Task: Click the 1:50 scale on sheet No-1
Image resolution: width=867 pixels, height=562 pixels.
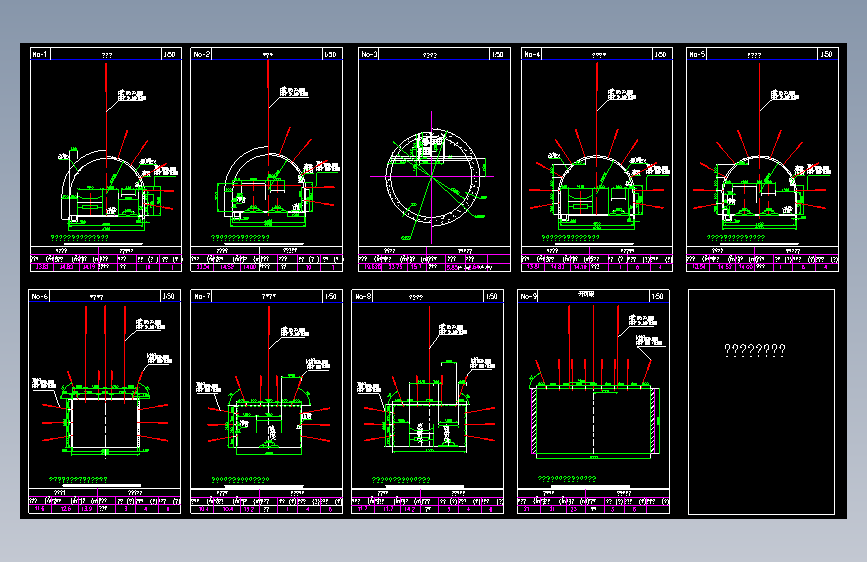Action: (x=170, y=54)
